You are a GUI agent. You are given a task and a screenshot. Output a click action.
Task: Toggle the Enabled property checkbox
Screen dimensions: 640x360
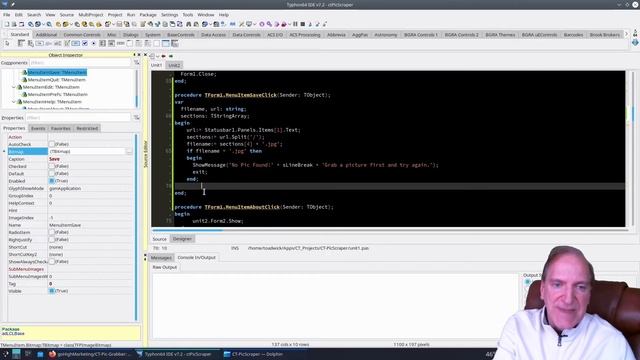tap(51, 181)
